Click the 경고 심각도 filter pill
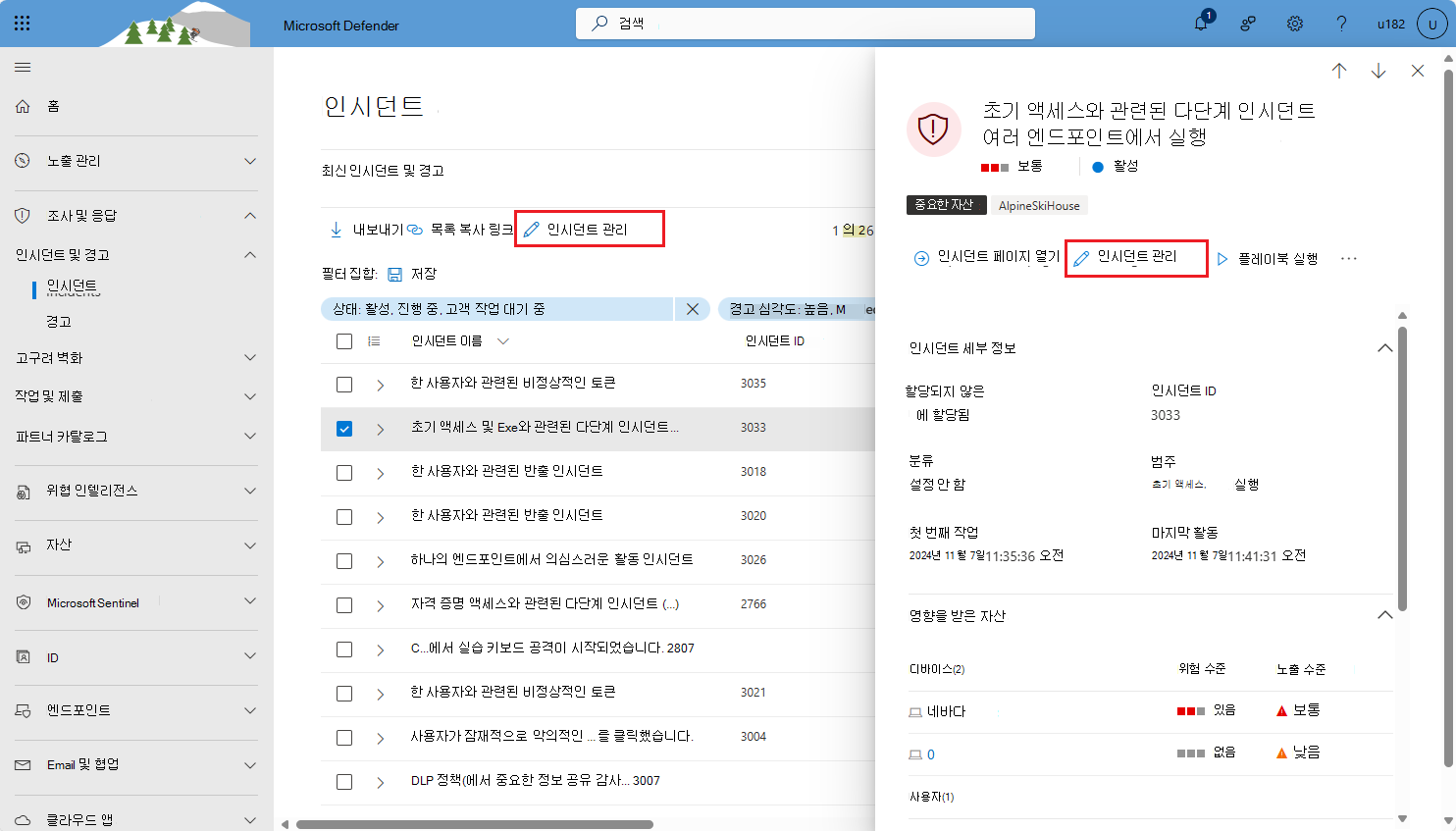This screenshot has height=831, width=1456. click(x=797, y=309)
